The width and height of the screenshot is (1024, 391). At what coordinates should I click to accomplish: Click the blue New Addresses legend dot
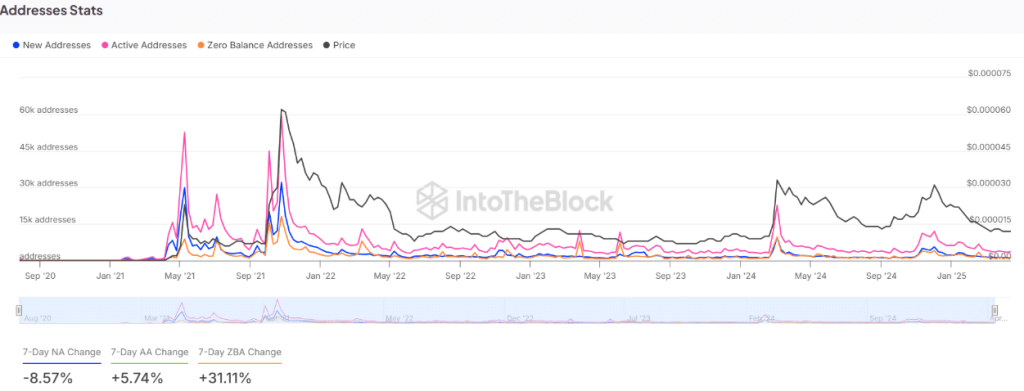tap(16, 45)
